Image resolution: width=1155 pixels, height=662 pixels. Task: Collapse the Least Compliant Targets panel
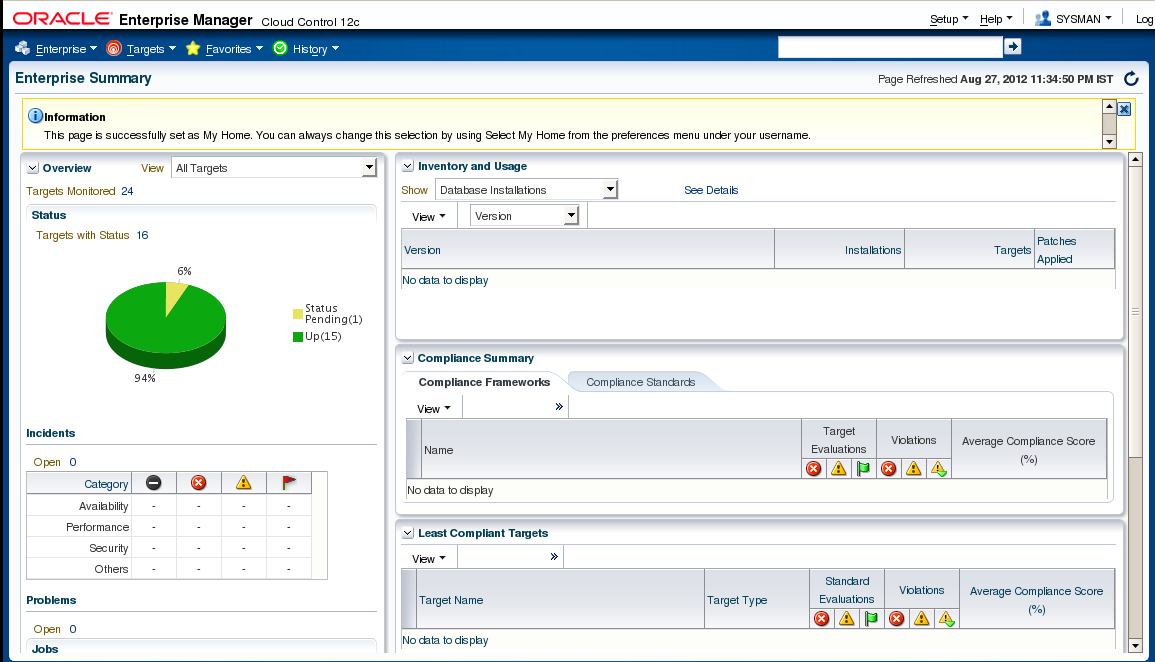[x=407, y=533]
